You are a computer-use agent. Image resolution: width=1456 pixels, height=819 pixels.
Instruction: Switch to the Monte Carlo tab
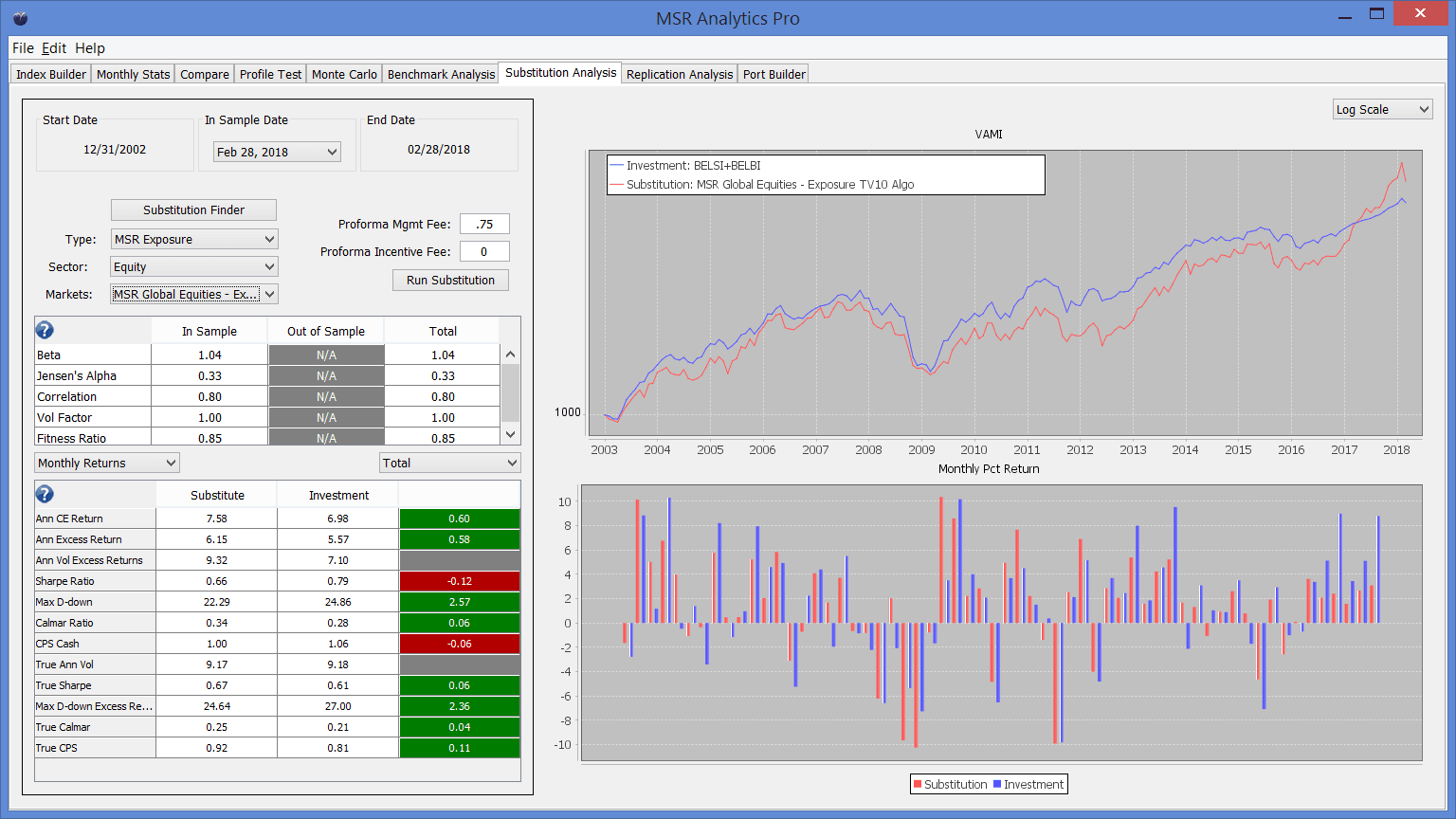click(x=344, y=74)
